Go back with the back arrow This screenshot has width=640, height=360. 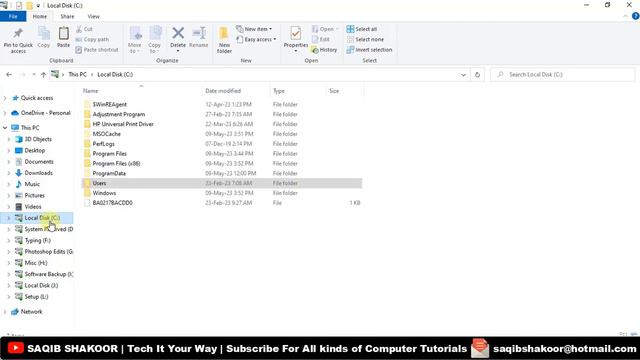coord(9,75)
